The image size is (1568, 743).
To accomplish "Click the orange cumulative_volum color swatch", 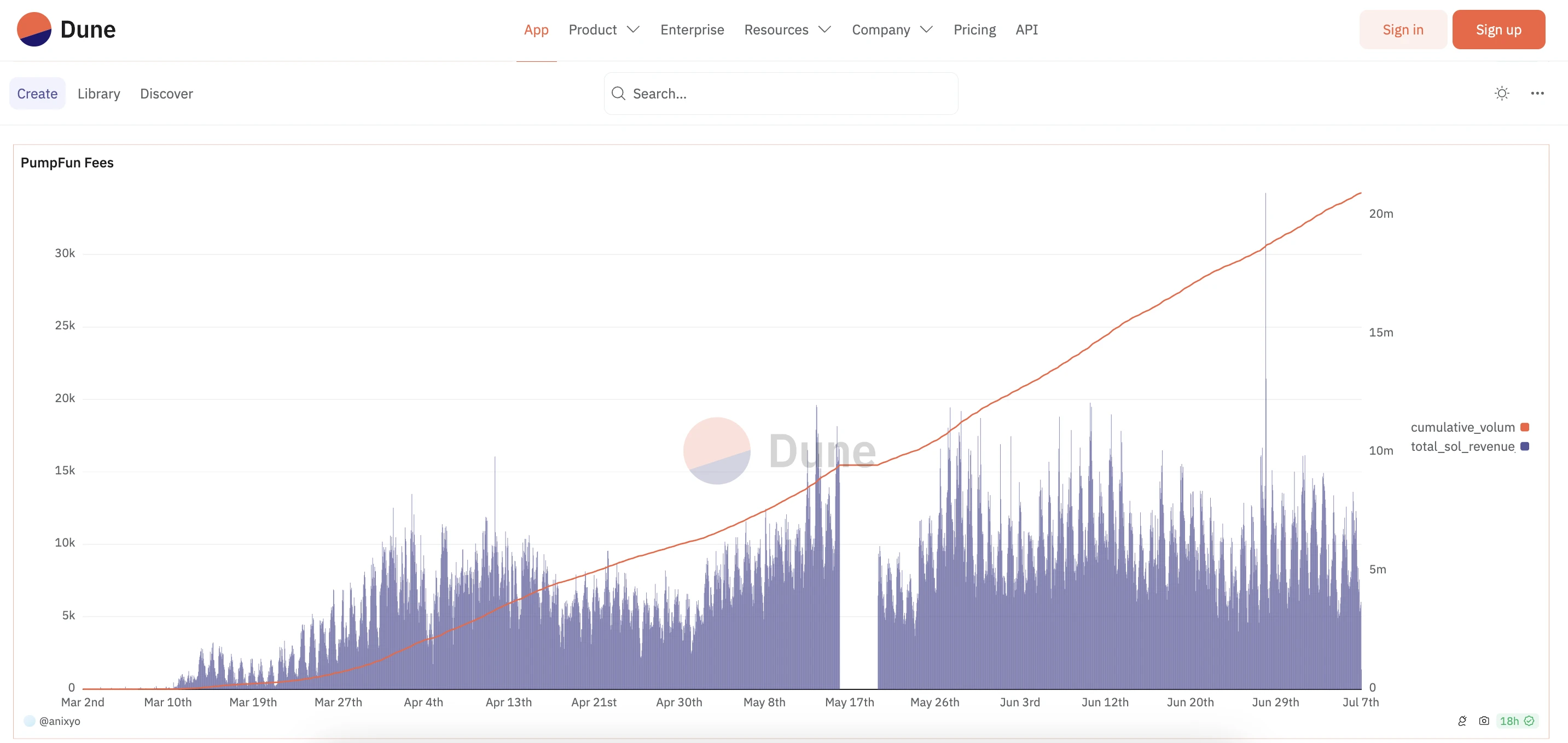I will [x=1524, y=427].
